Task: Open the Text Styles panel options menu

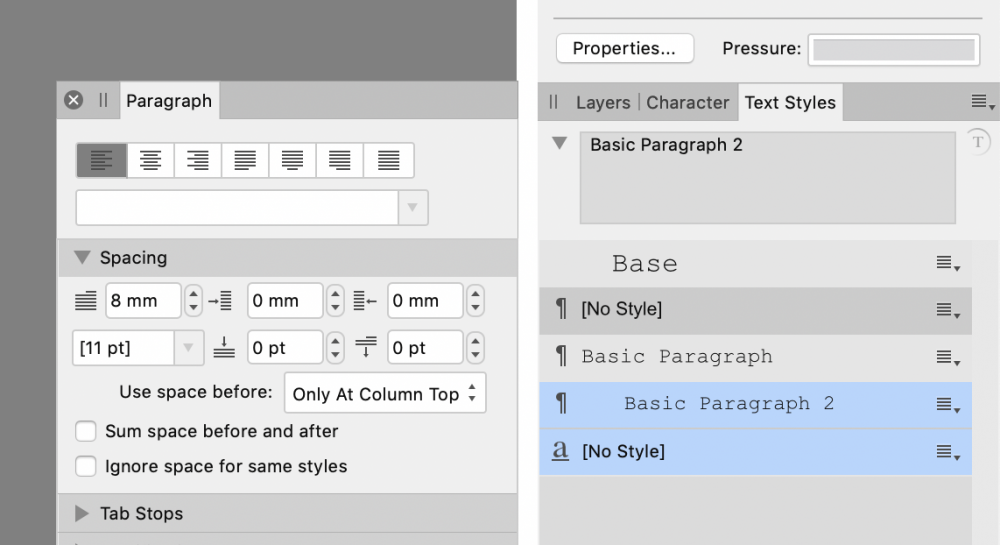Action: click(x=983, y=102)
